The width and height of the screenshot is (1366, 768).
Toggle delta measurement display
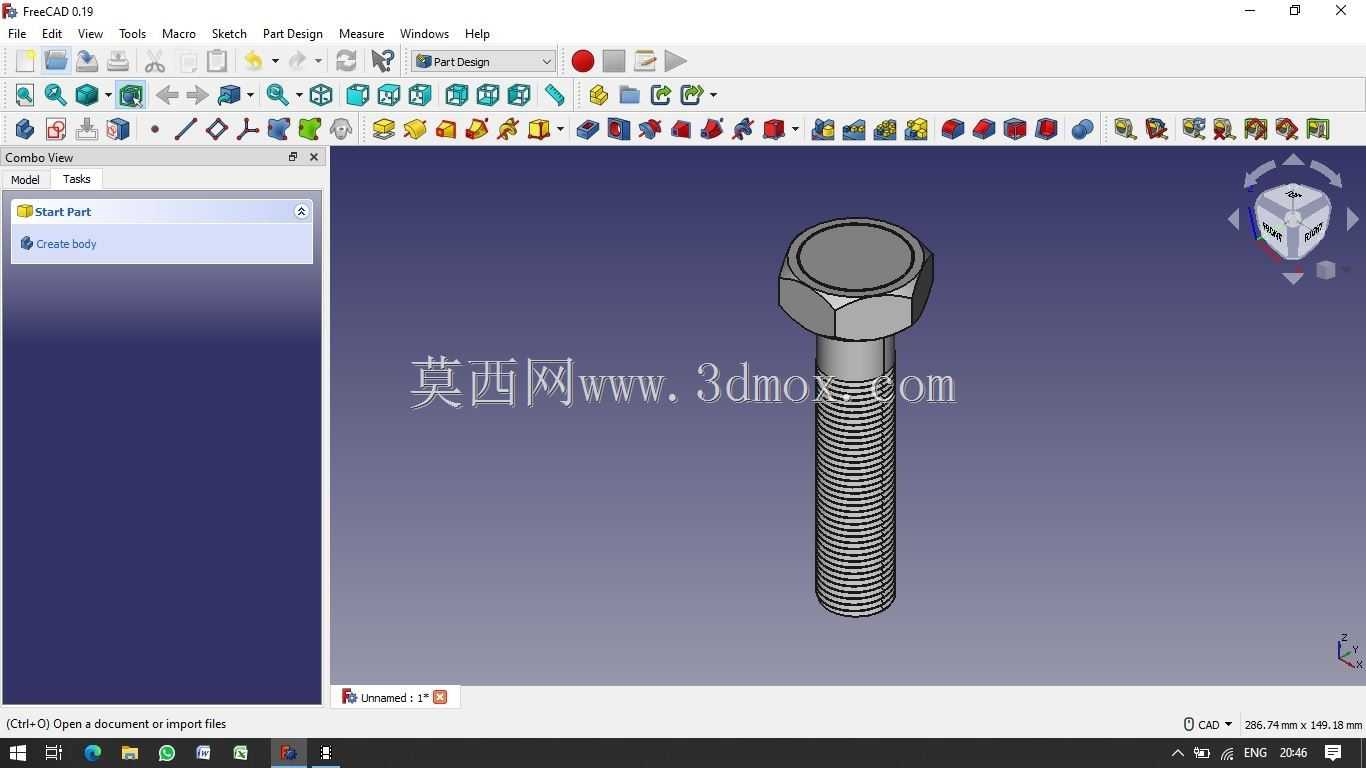coord(1317,129)
